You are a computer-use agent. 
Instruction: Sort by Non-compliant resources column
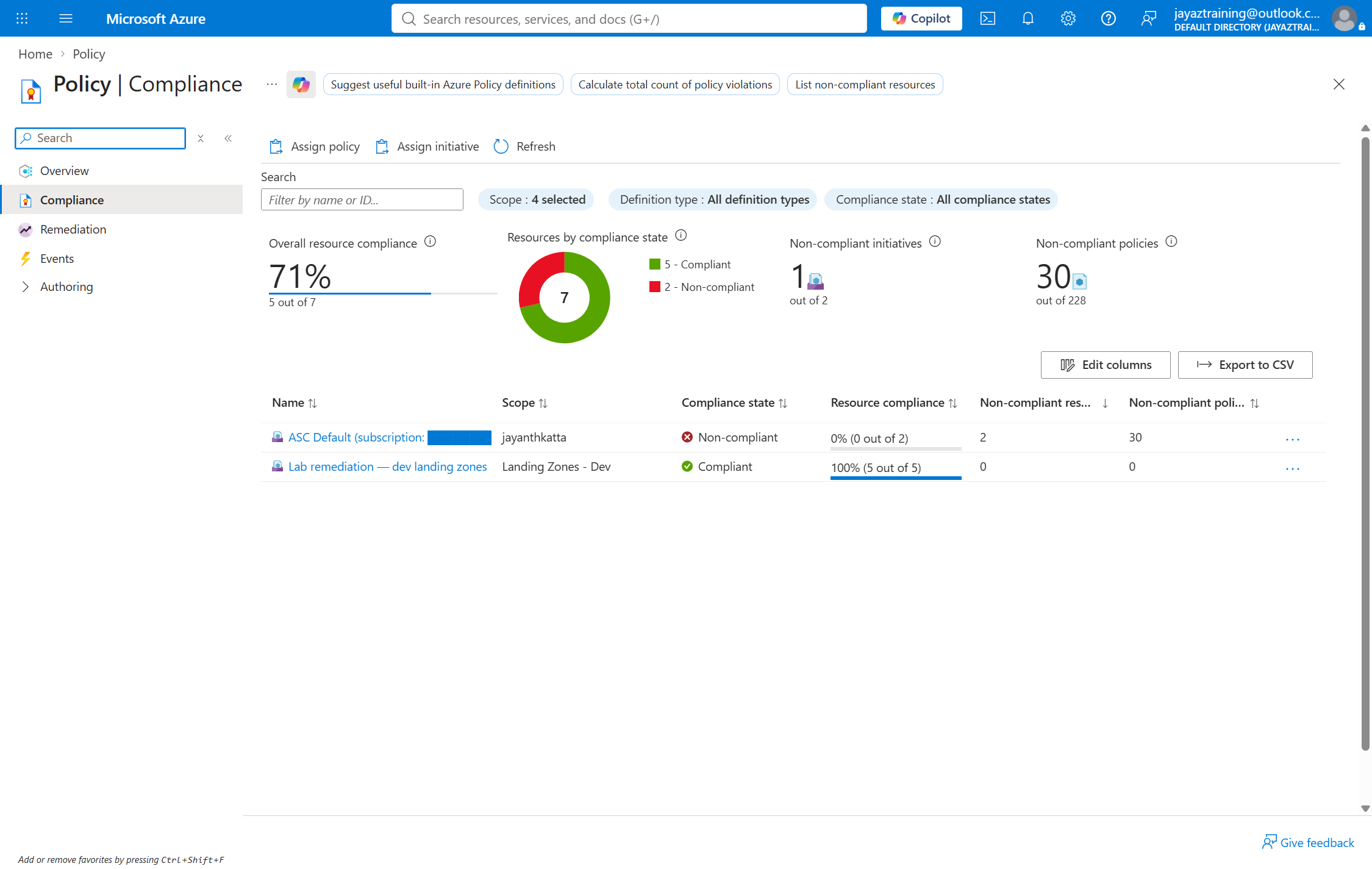(1044, 402)
